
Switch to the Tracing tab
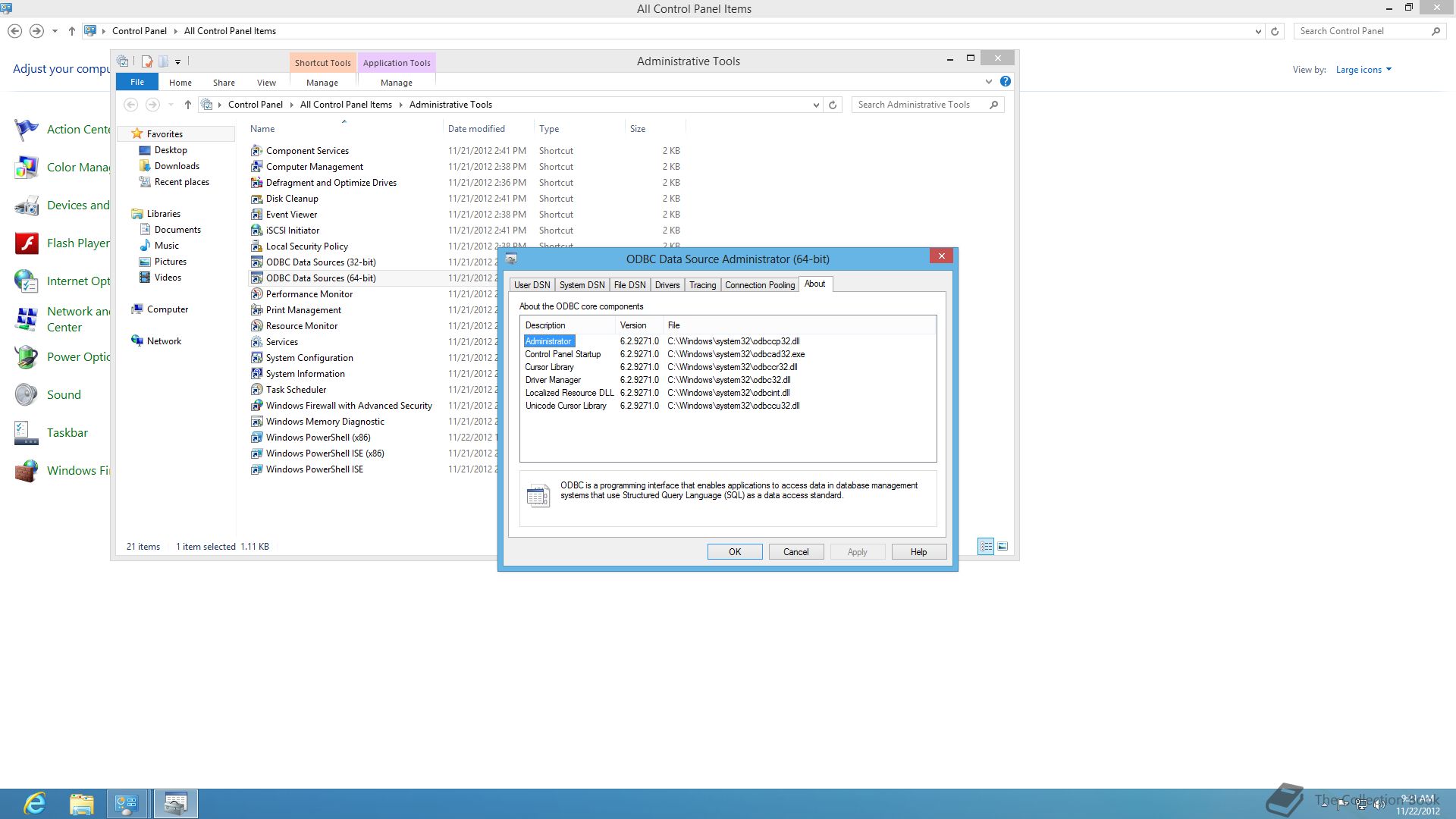[702, 285]
